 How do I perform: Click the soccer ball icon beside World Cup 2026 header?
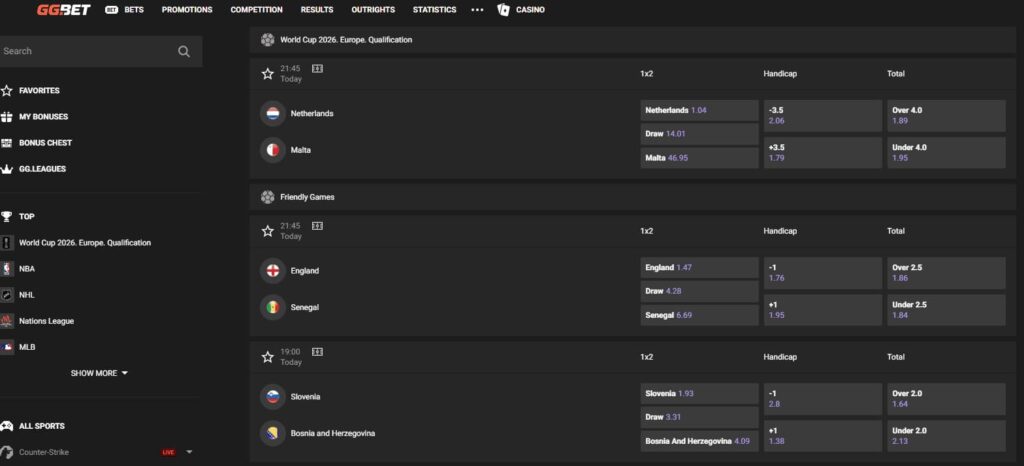pos(267,40)
